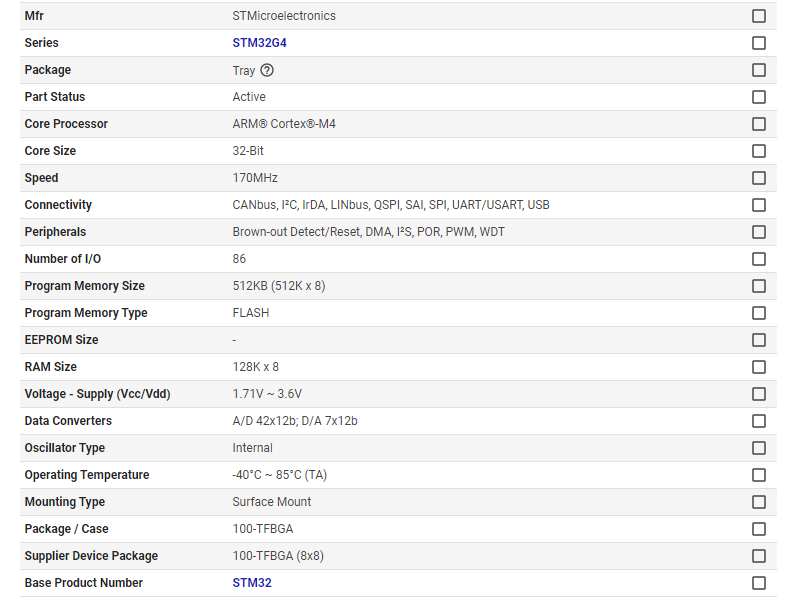Click the FLASH memory type value

[x=250, y=313]
